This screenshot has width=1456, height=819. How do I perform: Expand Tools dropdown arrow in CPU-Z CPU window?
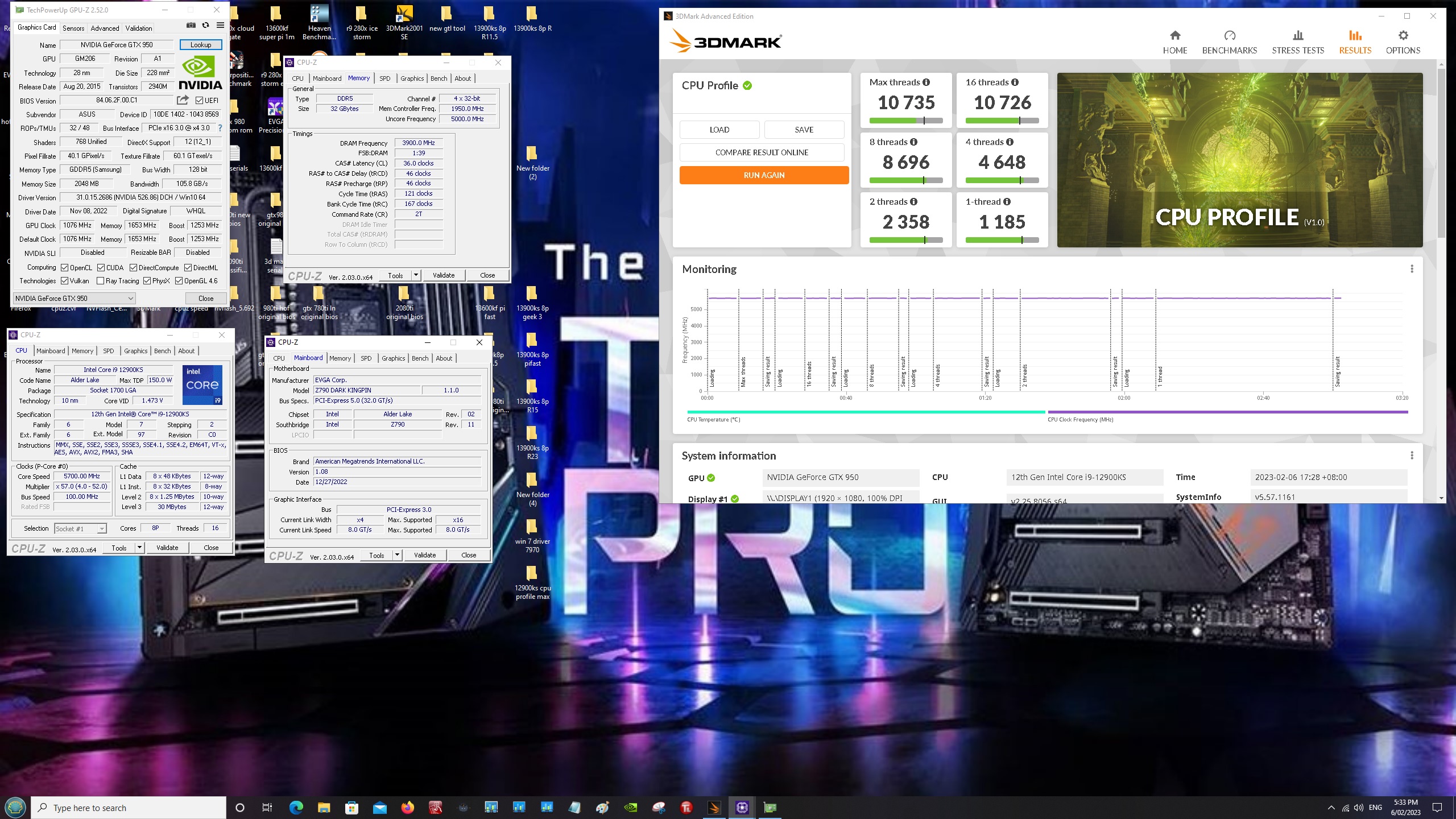(x=139, y=548)
